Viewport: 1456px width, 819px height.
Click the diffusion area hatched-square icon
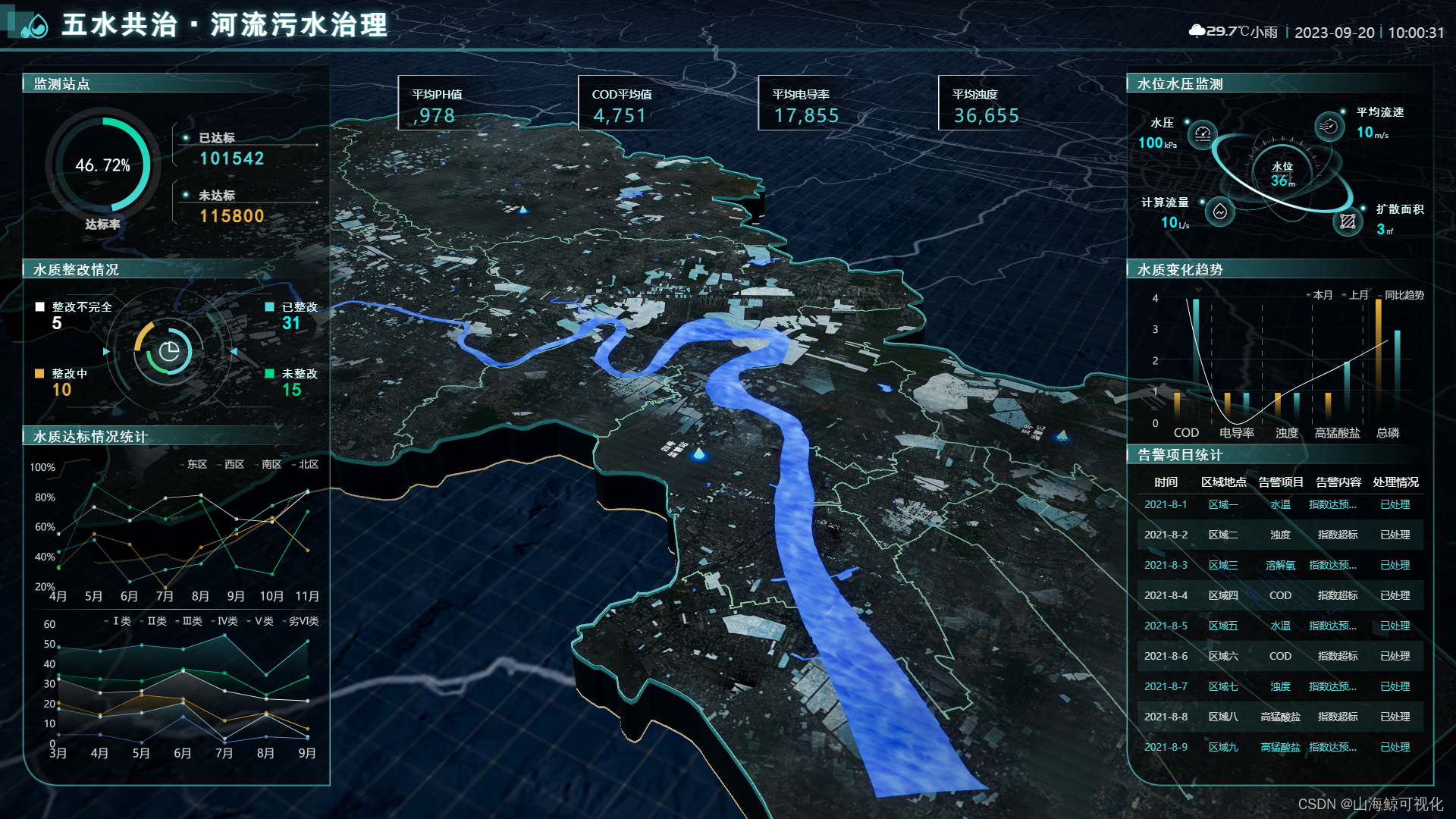[1348, 221]
